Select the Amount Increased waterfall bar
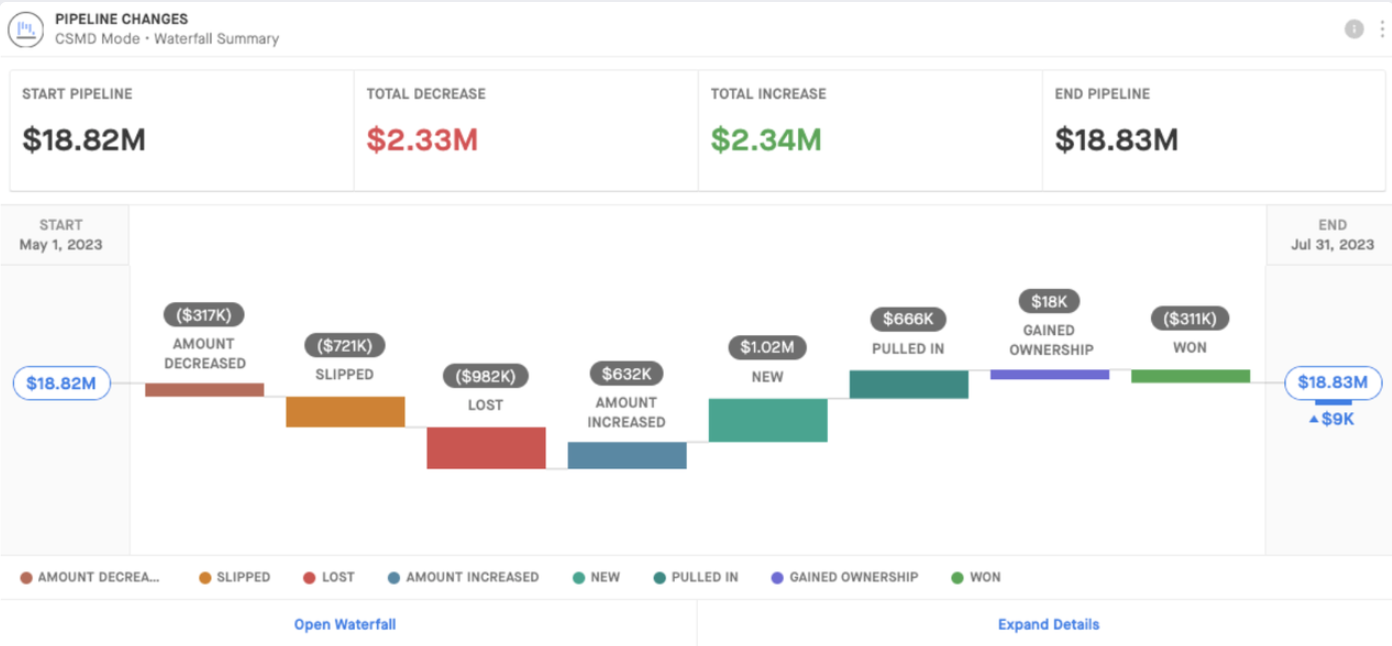Viewport: 1392px width, 646px height. pyautogui.click(x=627, y=455)
